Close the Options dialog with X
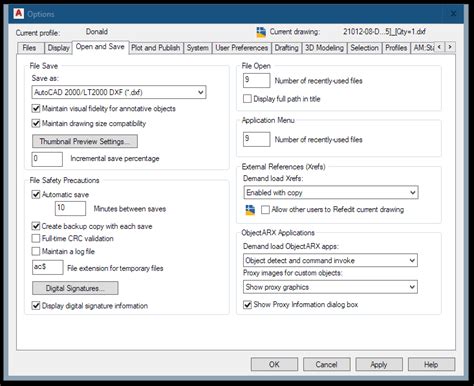474x386 pixels. [453, 14]
